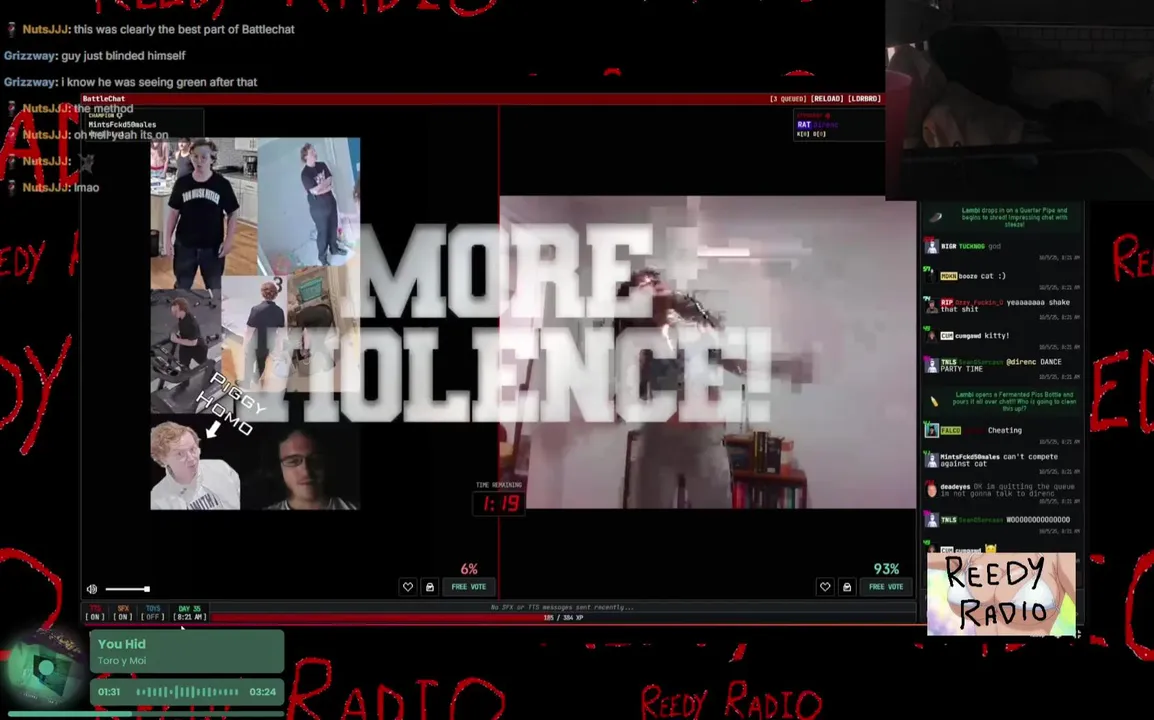
Task: Click the [RELOAD] button in BattleChat header
Action: click(x=826, y=99)
